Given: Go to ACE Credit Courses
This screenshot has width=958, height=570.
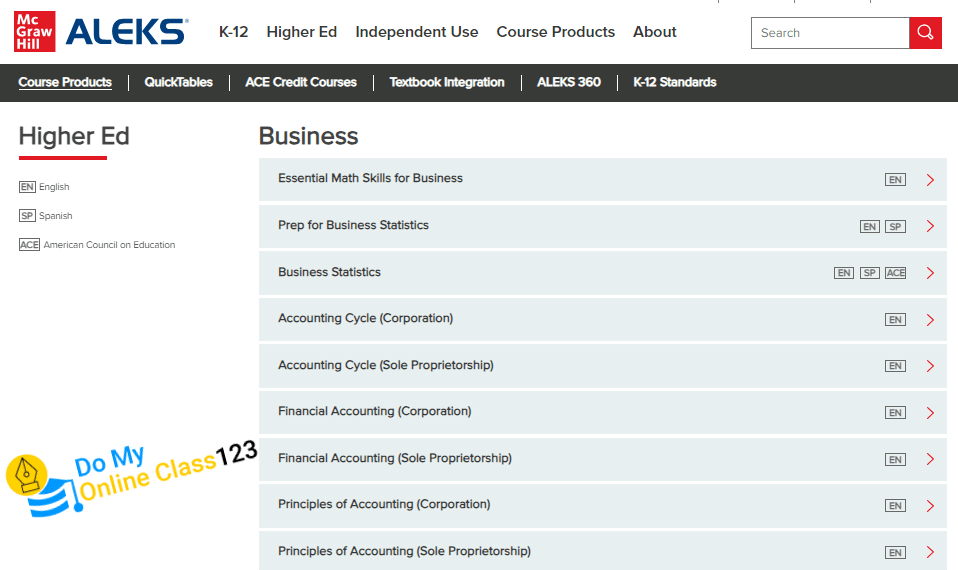Looking at the screenshot, I should click(301, 82).
